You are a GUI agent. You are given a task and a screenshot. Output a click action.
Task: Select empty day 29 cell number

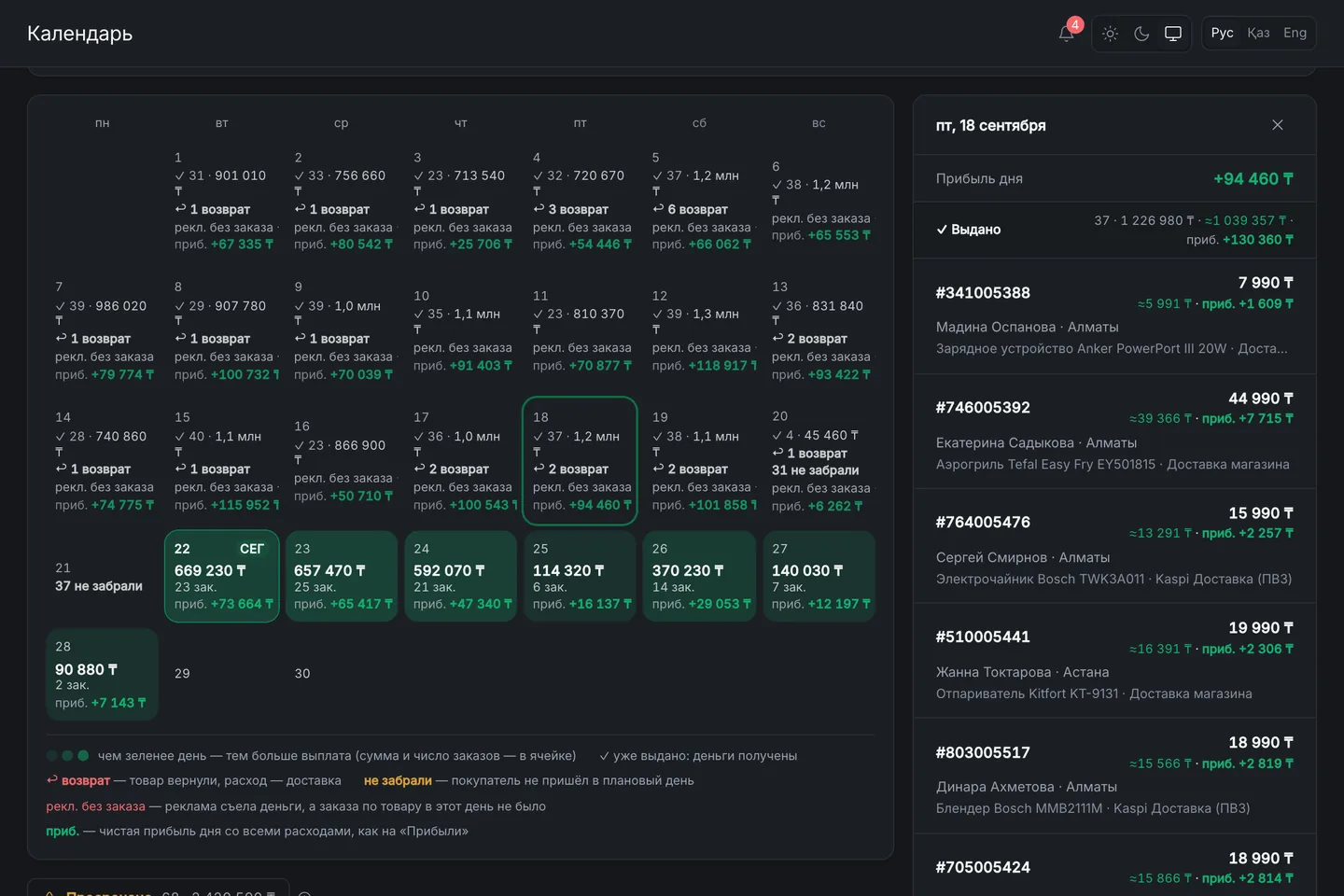182,674
